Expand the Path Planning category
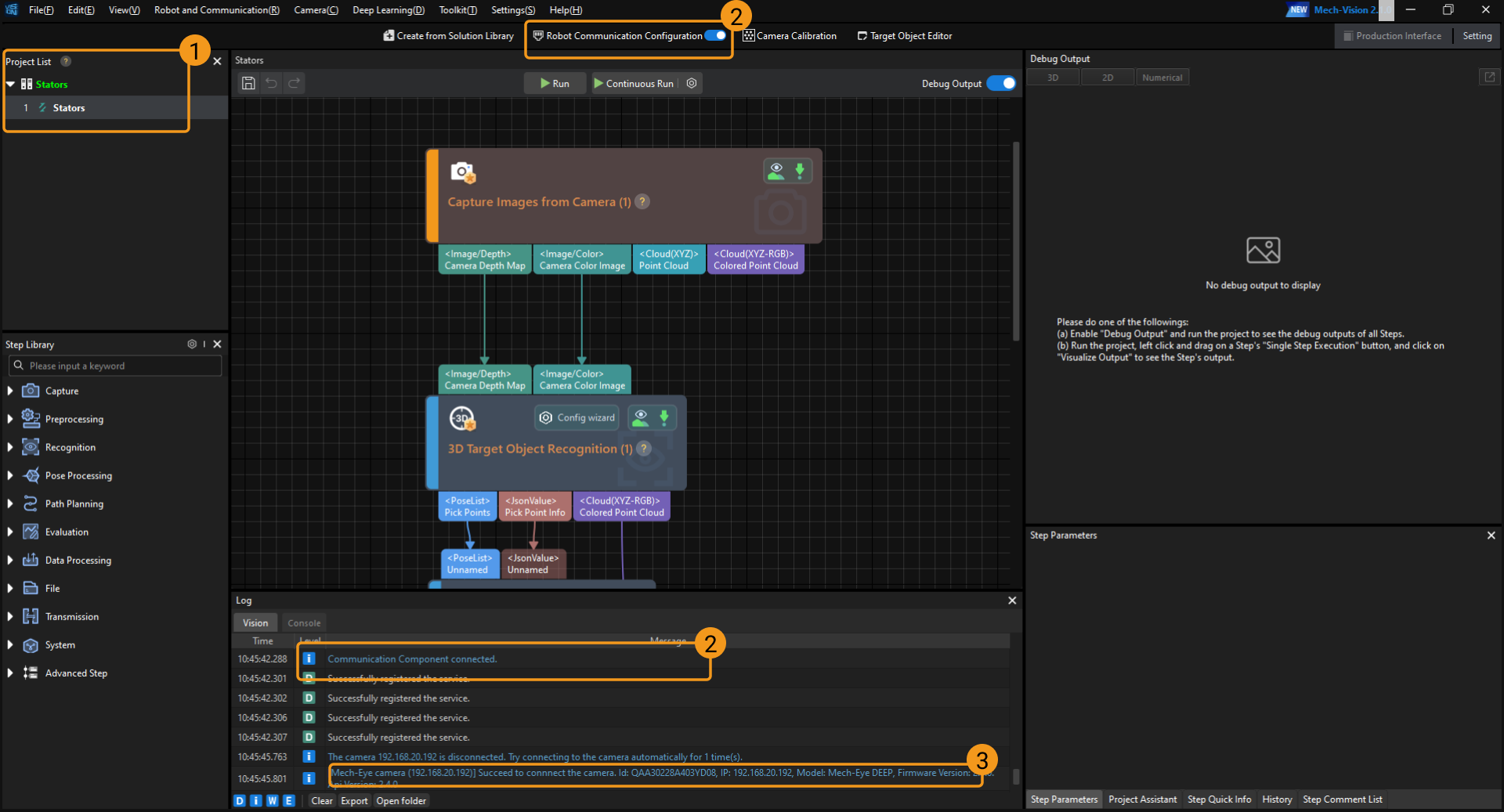Viewport: 1504px width, 812px height. [x=10, y=503]
